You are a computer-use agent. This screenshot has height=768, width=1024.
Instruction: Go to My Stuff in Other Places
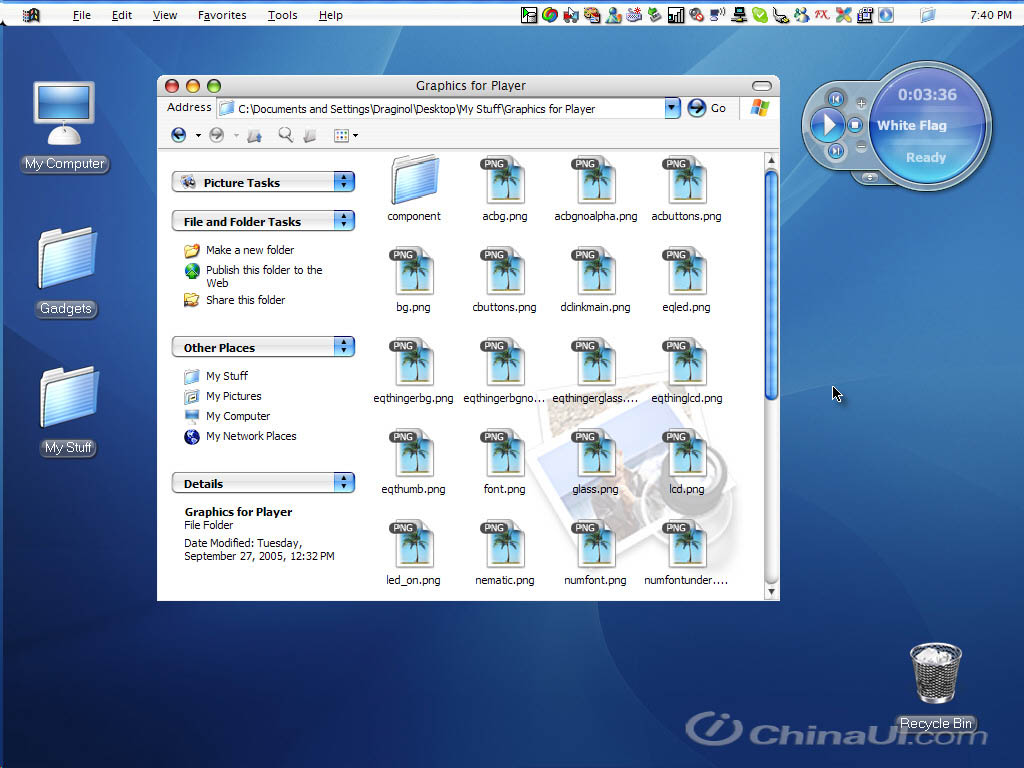[227, 376]
